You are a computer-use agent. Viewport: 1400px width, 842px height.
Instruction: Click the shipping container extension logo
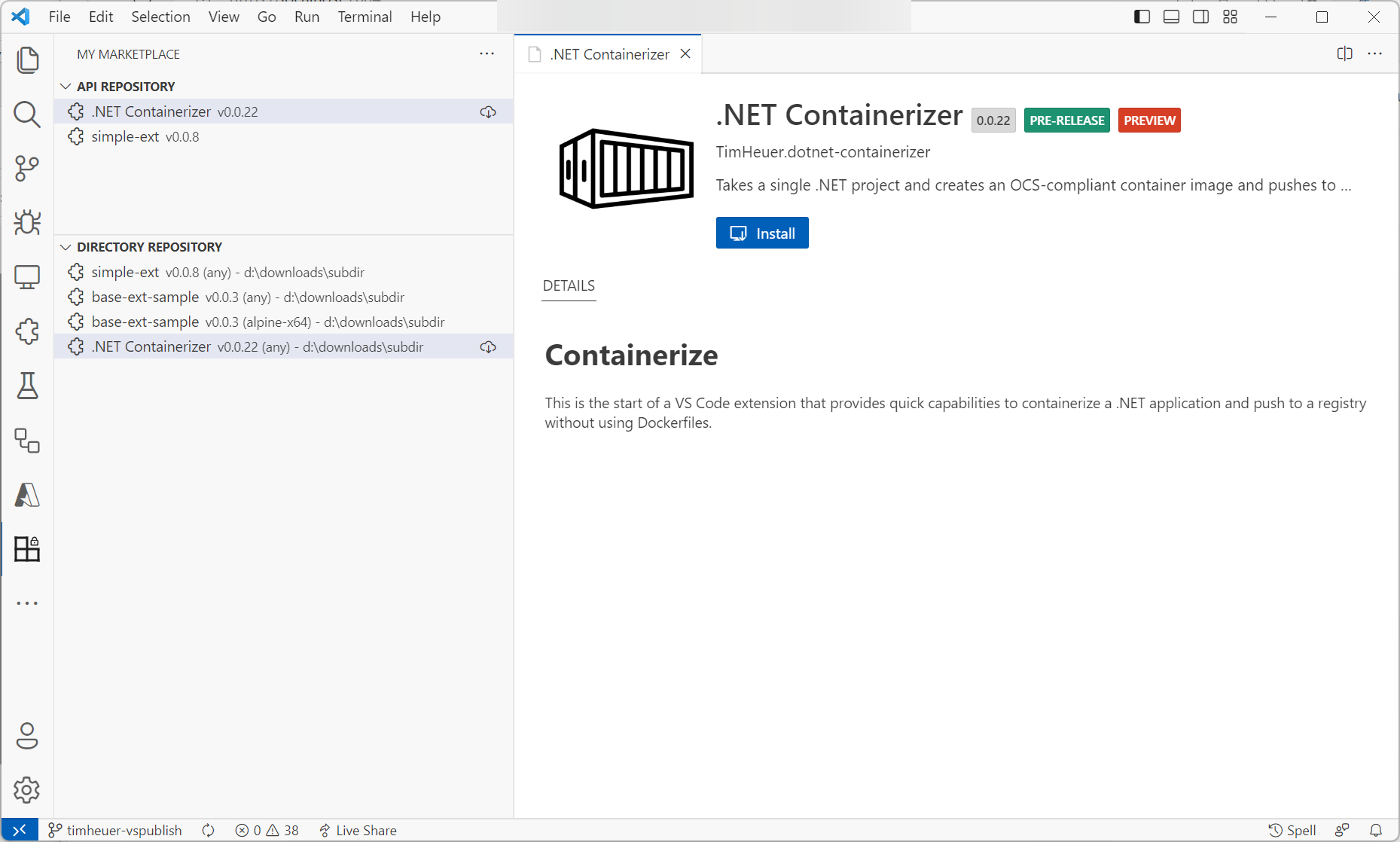pyautogui.click(x=626, y=168)
